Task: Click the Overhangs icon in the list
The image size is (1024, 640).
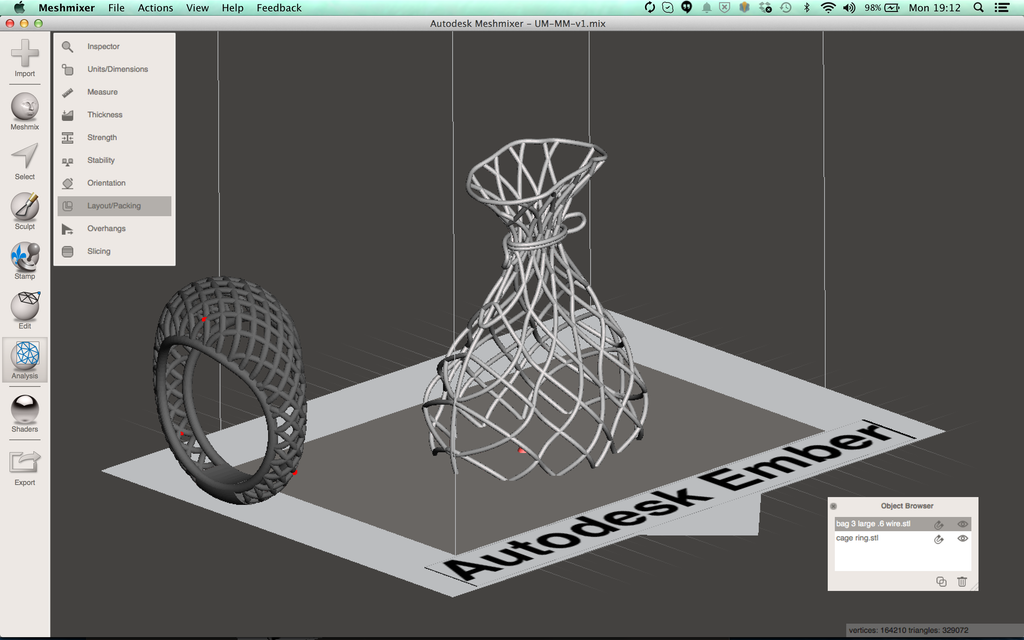Action: (67, 229)
